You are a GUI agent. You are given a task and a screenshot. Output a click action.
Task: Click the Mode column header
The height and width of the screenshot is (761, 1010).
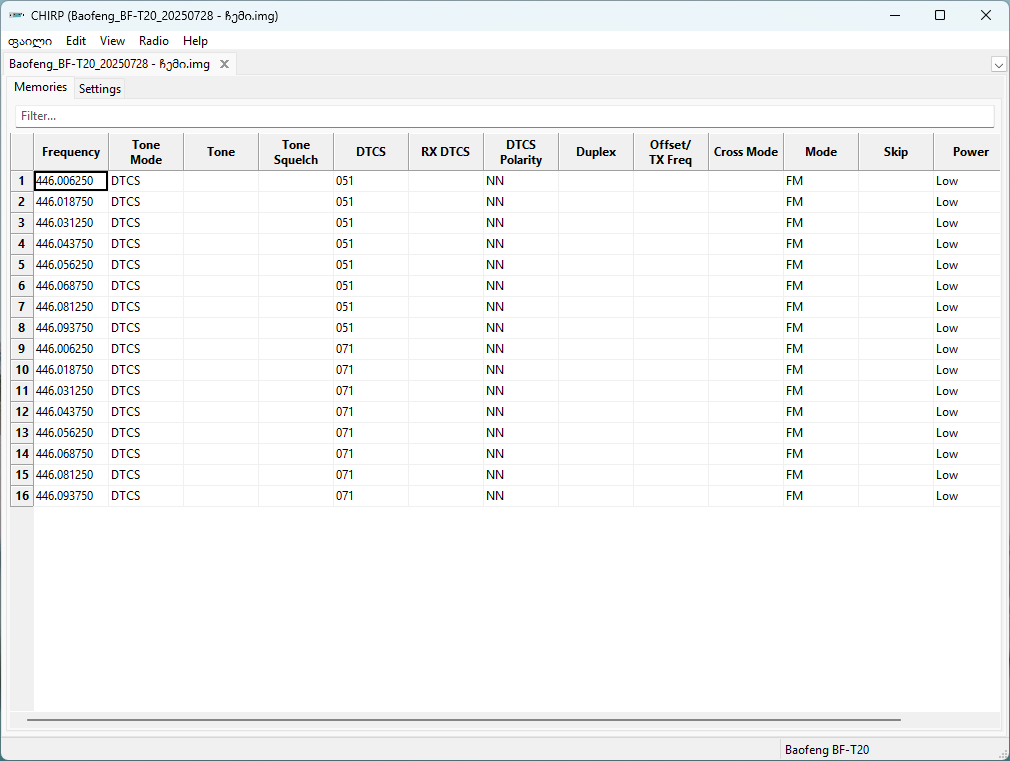821,152
